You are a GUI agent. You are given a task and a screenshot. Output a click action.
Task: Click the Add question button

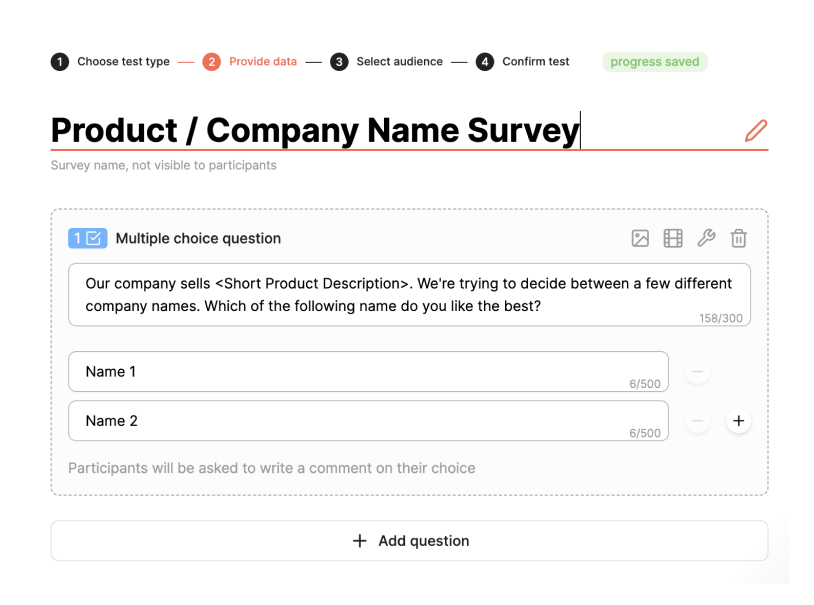[x=409, y=541]
